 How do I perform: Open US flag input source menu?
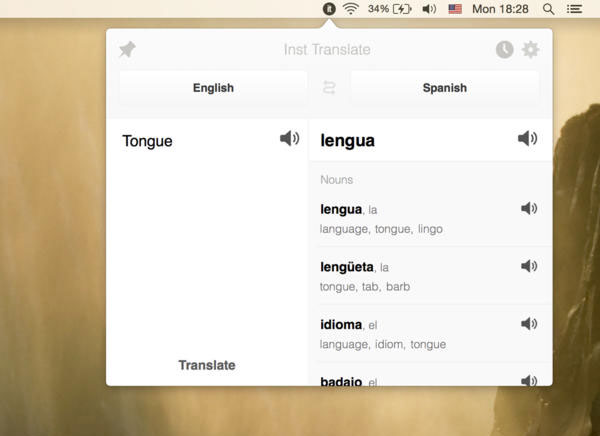click(455, 9)
